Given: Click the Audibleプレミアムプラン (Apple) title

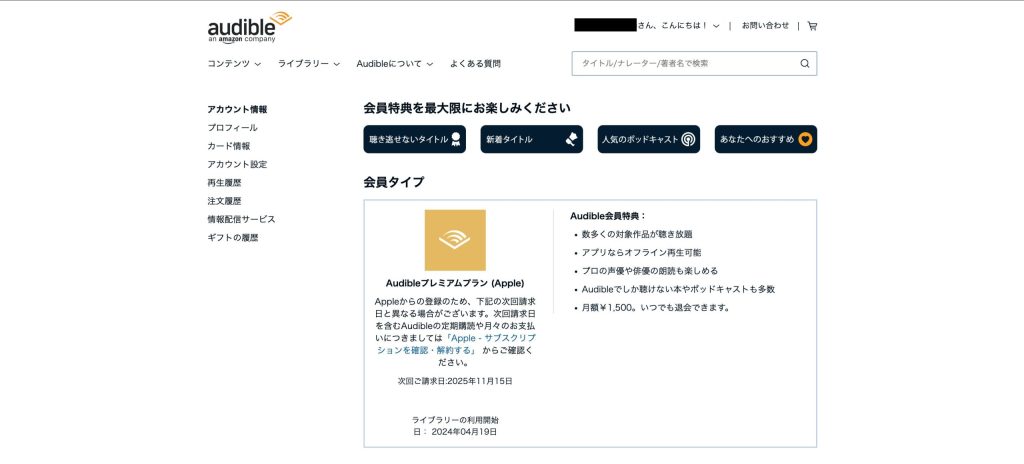Looking at the screenshot, I should point(455,284).
